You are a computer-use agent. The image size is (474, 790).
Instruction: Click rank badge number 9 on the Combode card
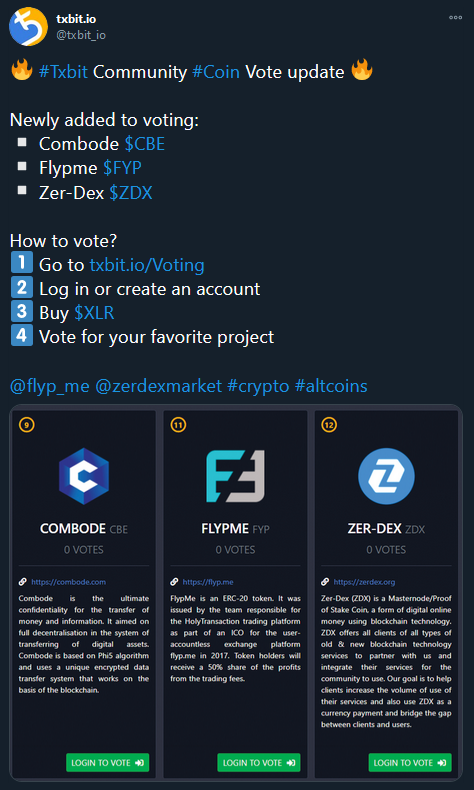click(26, 425)
